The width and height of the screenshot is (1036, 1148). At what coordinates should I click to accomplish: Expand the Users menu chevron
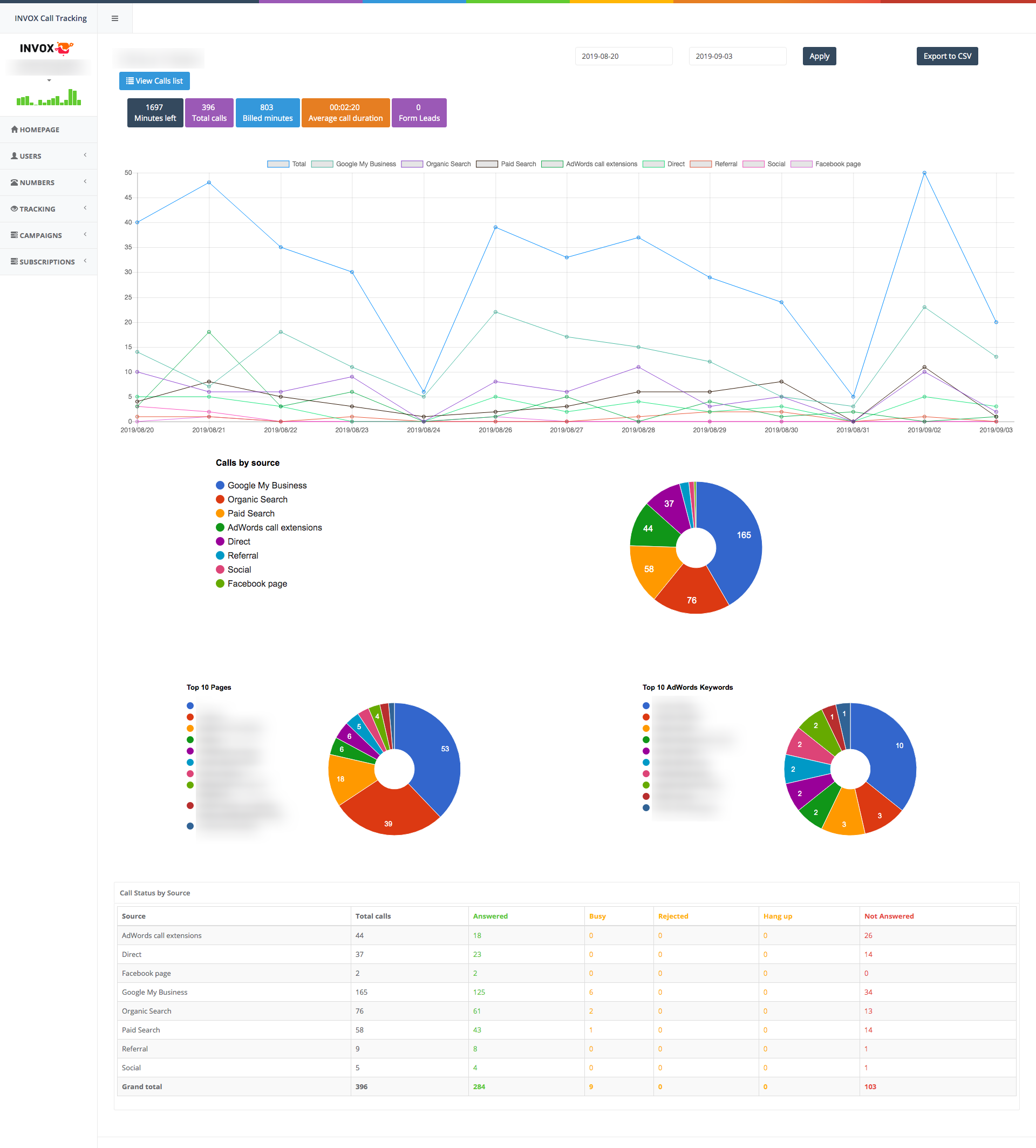pyautogui.click(x=85, y=155)
